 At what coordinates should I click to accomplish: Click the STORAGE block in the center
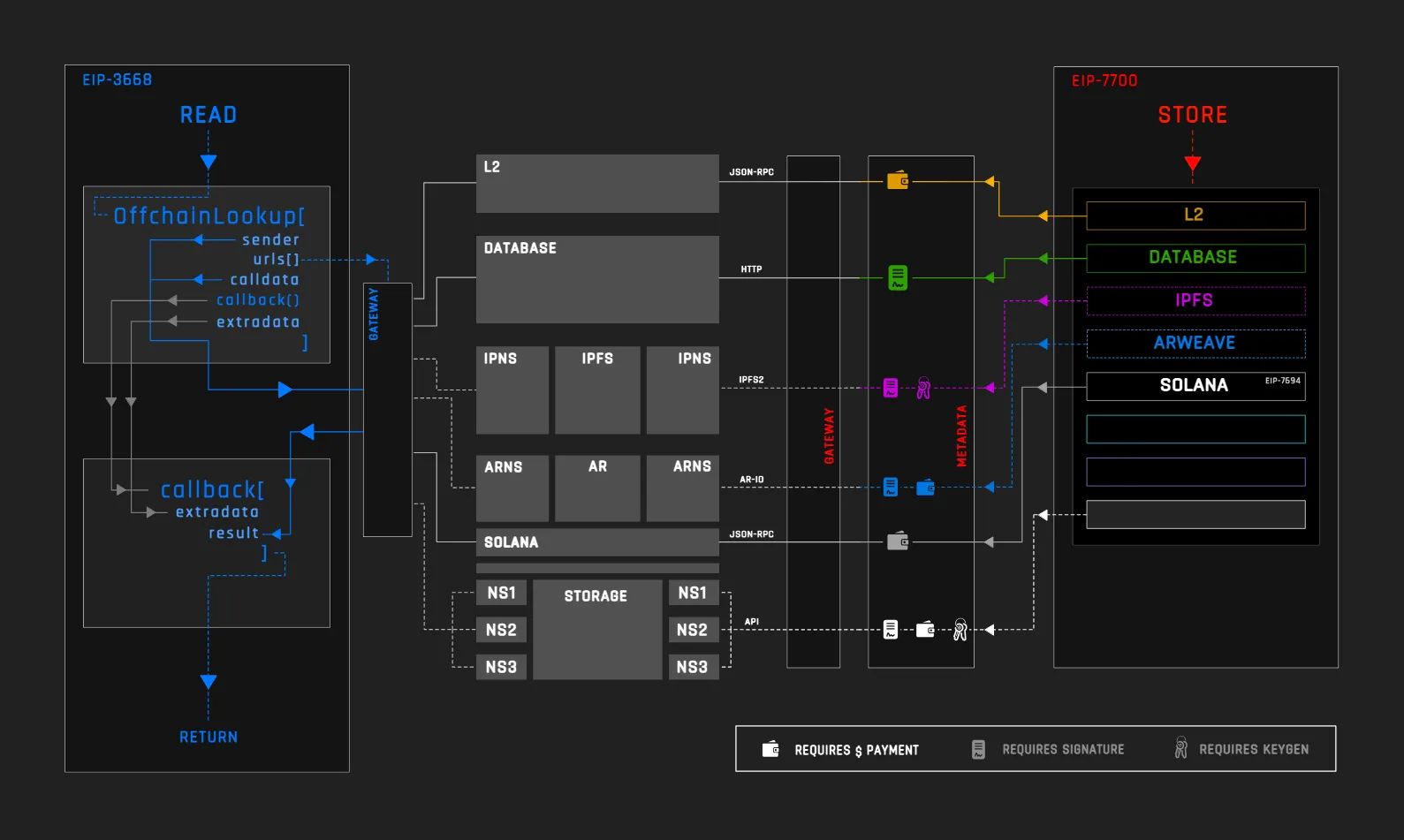click(x=597, y=629)
